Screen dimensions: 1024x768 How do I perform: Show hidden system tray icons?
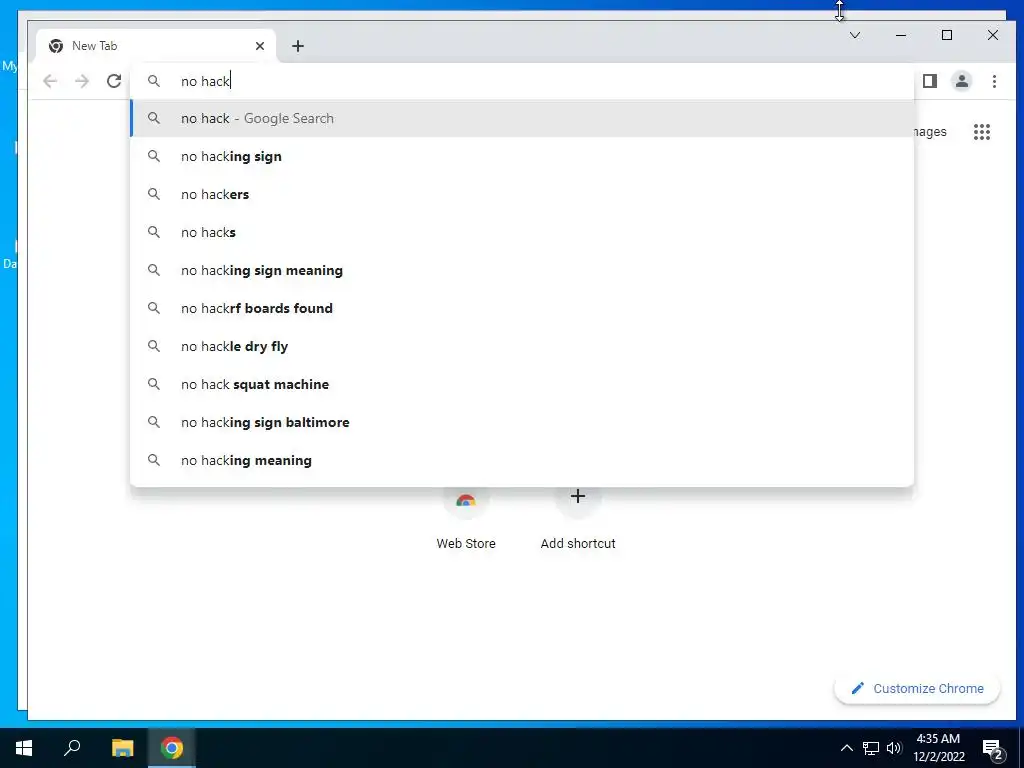pos(846,748)
